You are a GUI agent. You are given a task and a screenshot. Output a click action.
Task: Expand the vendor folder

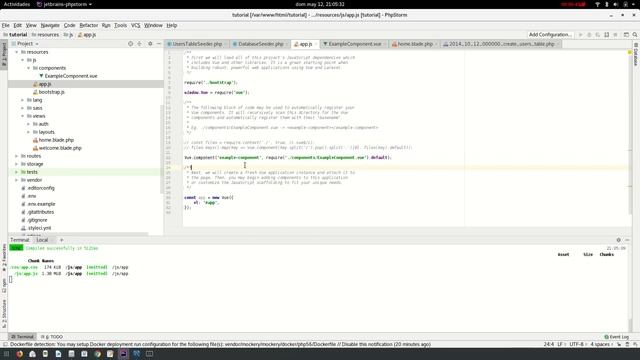coord(17,180)
